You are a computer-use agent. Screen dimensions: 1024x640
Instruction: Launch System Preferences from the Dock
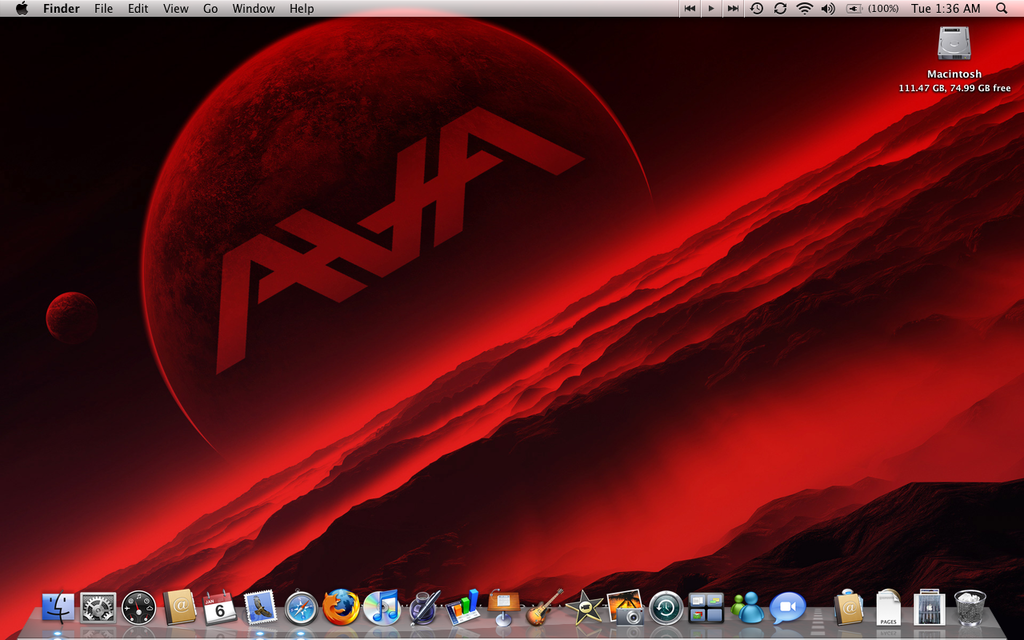(98, 608)
